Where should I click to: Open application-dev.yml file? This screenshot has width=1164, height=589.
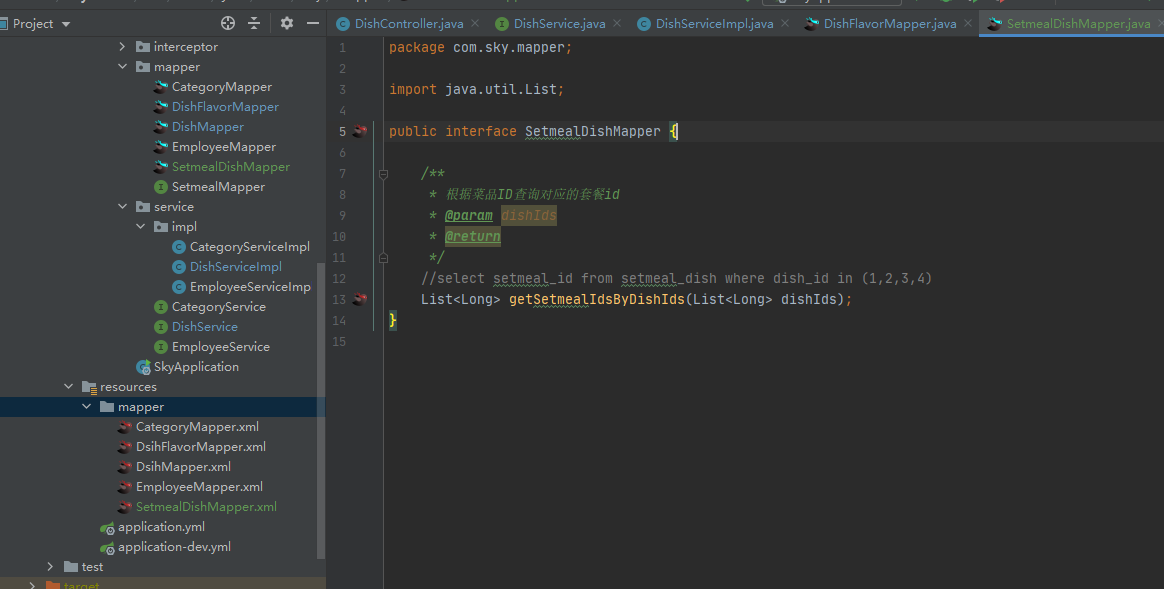[x=174, y=547]
